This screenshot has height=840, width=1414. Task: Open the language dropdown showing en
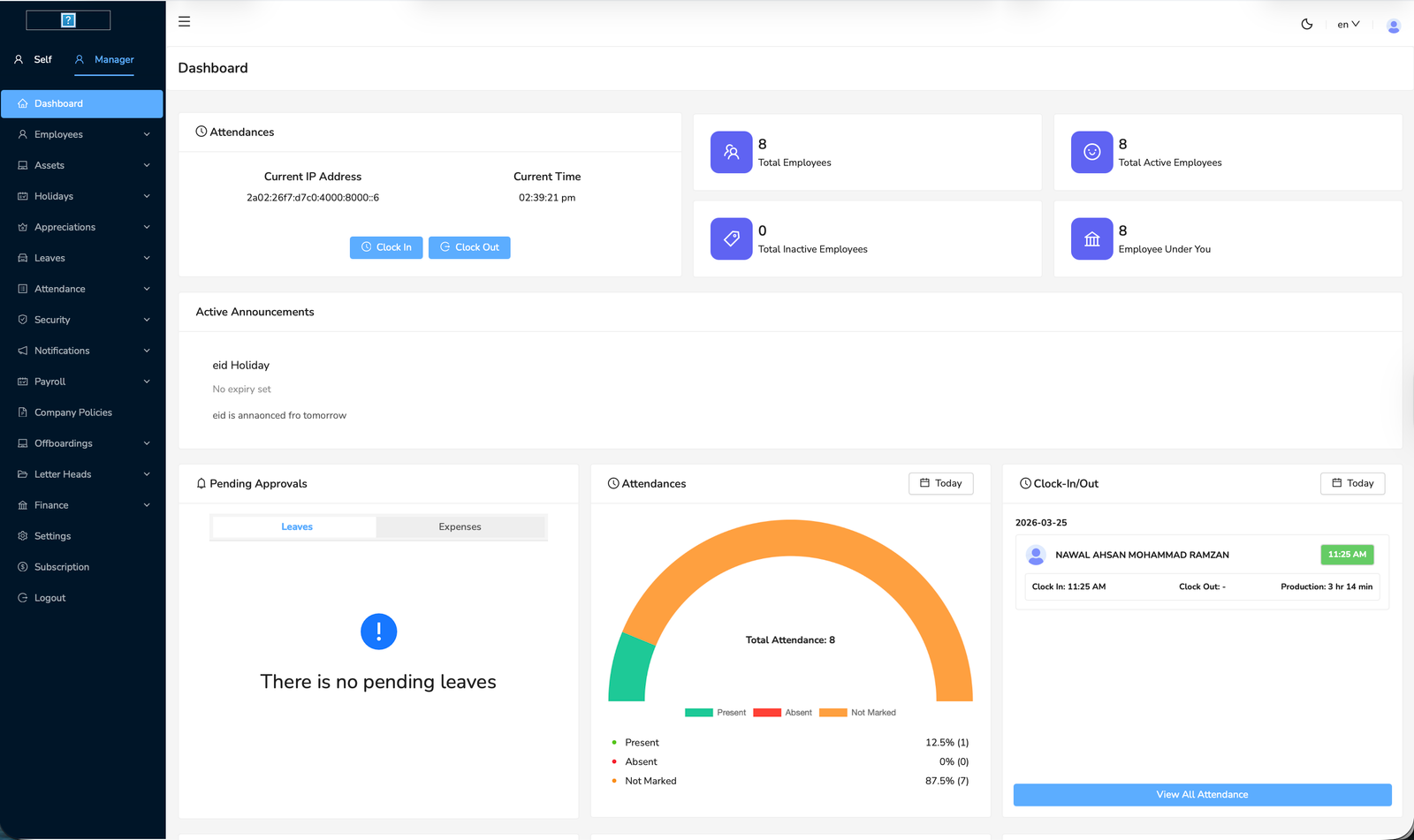(x=1347, y=24)
